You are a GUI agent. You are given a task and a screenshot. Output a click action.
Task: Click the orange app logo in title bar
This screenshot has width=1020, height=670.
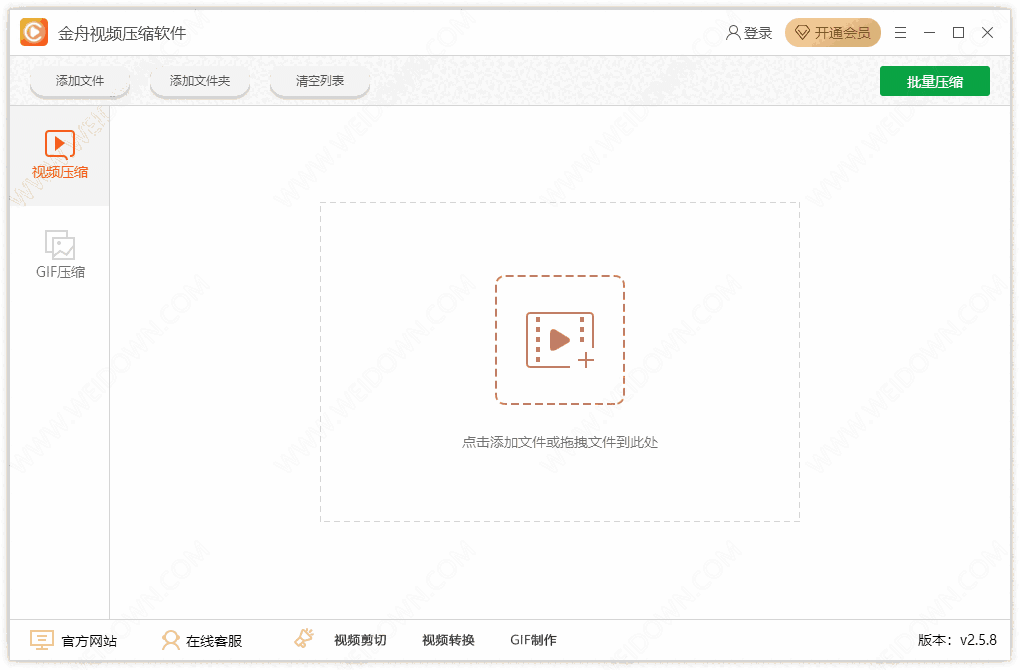tap(34, 33)
